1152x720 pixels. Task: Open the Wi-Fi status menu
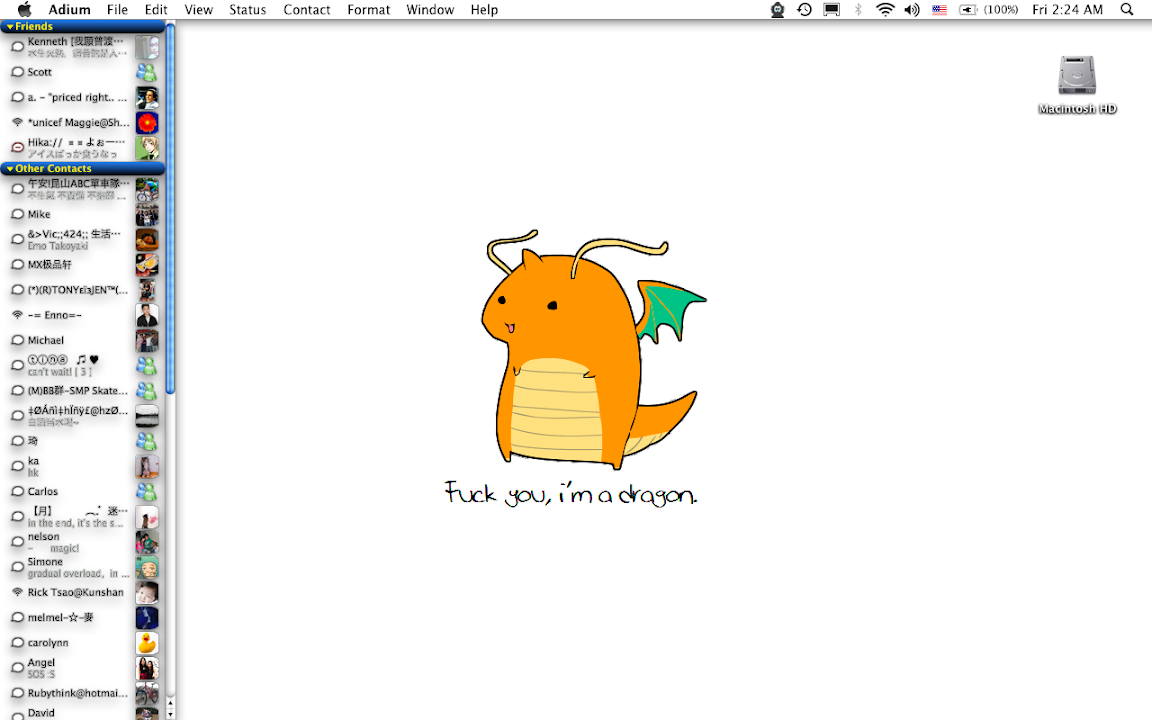[x=885, y=10]
